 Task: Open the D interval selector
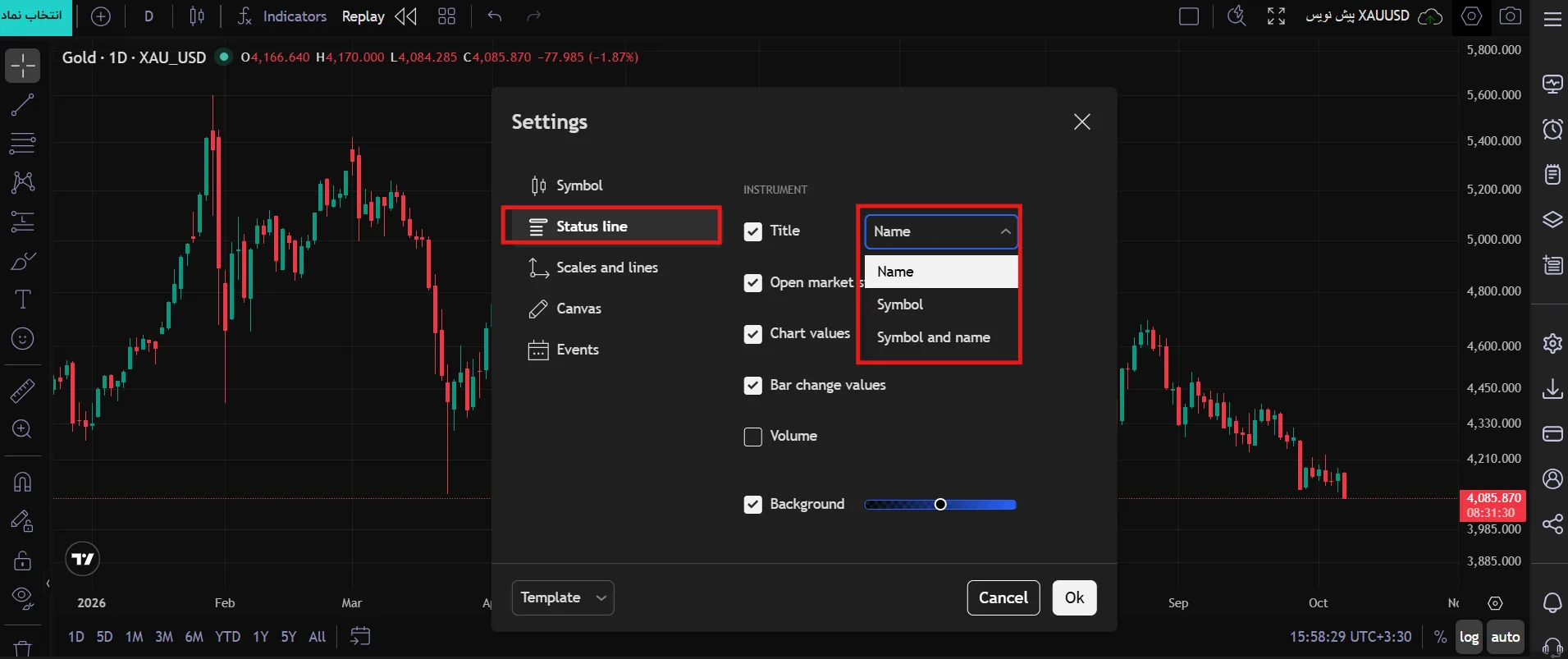point(149,16)
